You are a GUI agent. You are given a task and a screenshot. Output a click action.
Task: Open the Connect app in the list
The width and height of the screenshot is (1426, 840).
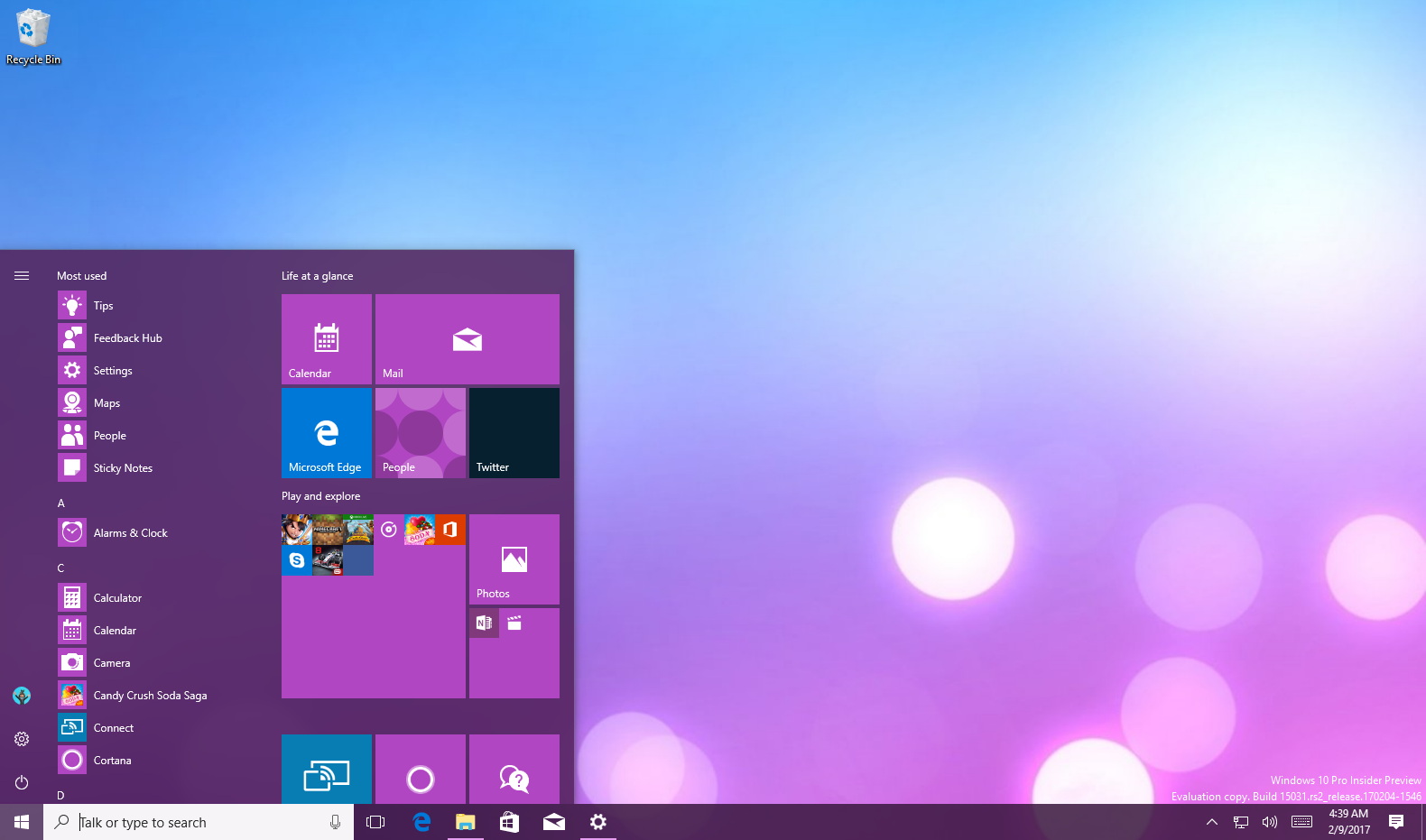[162, 728]
